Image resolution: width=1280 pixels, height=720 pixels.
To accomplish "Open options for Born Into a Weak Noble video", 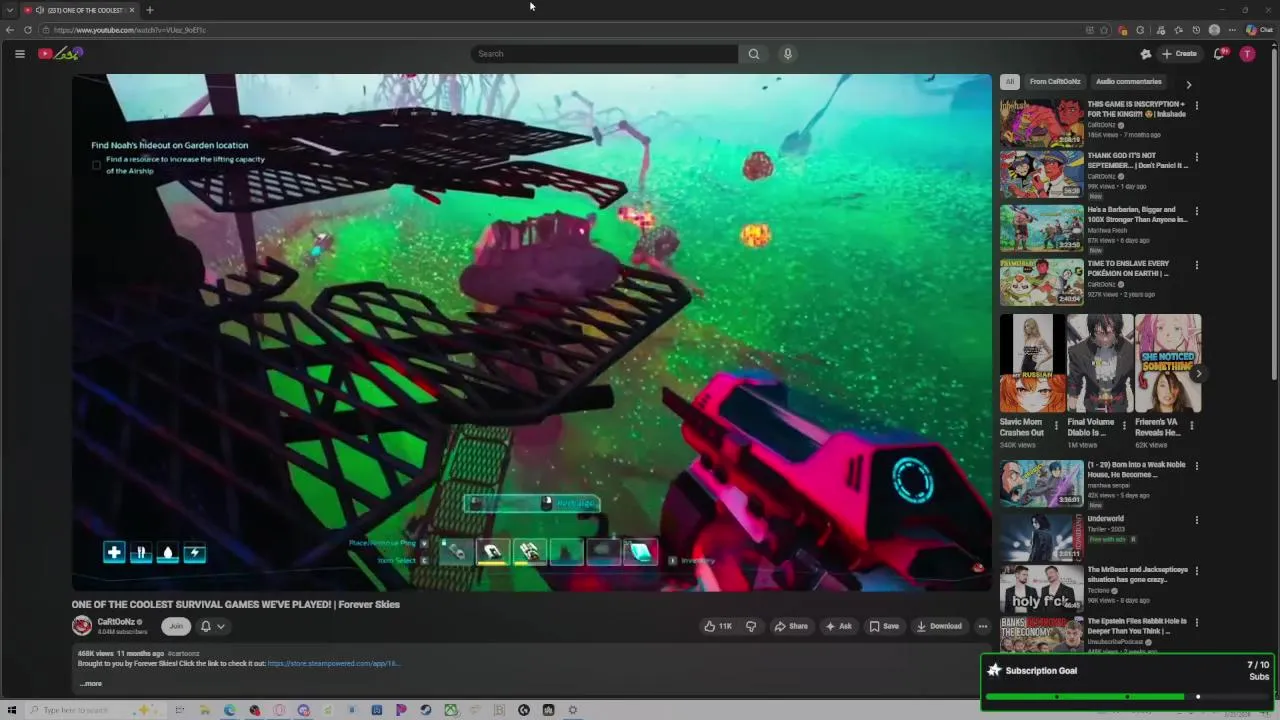I will 1197,466.
